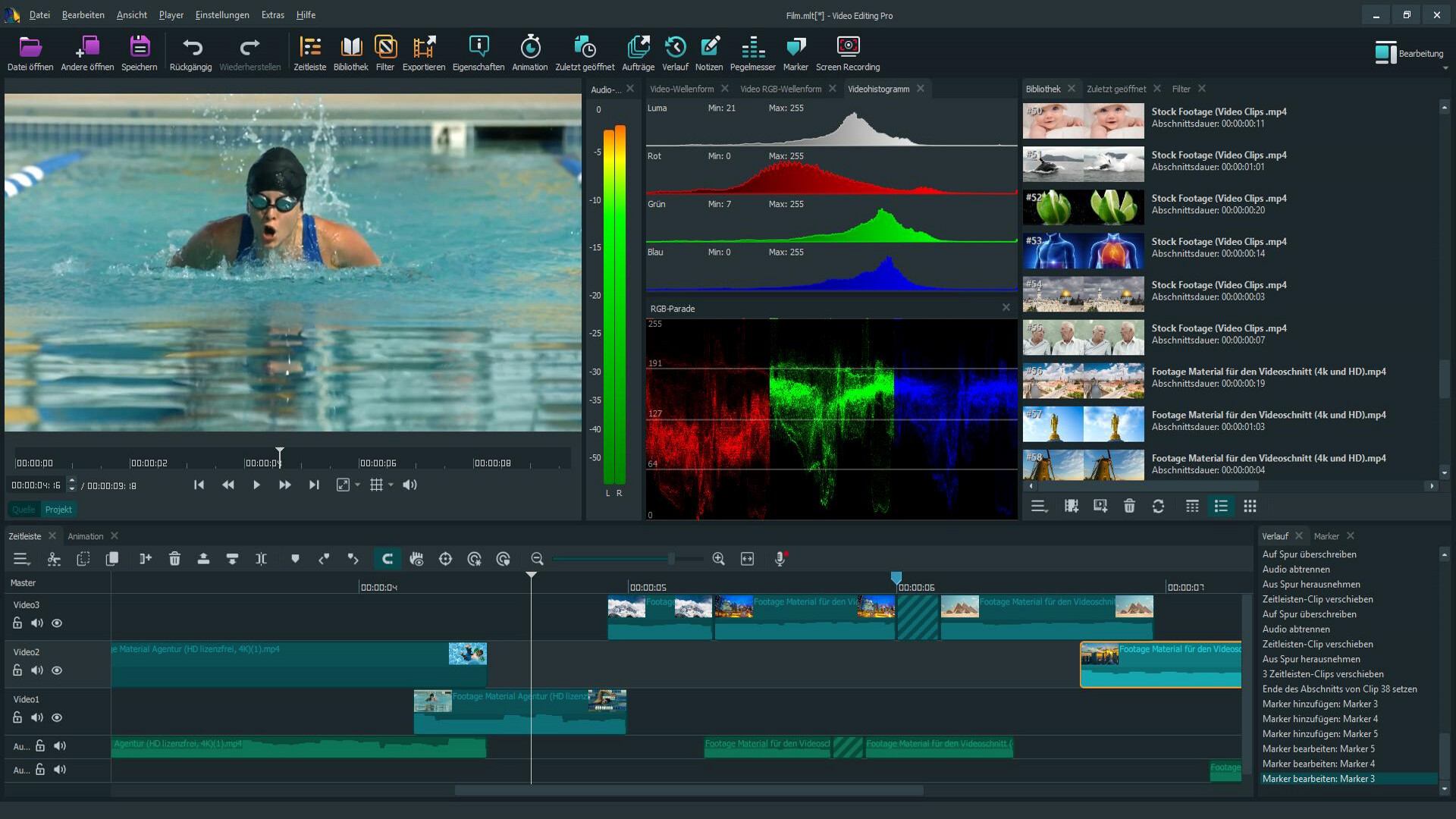
Task: Mute the Video2 track speaker icon
Action: tap(36, 670)
